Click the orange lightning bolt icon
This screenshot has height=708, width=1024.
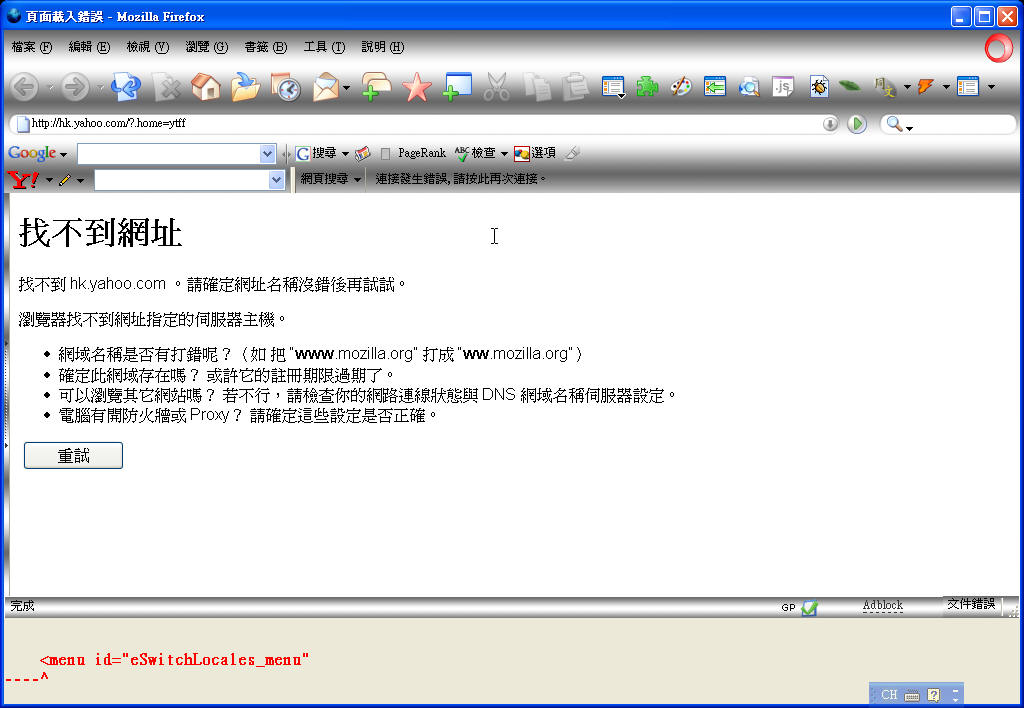[925, 86]
